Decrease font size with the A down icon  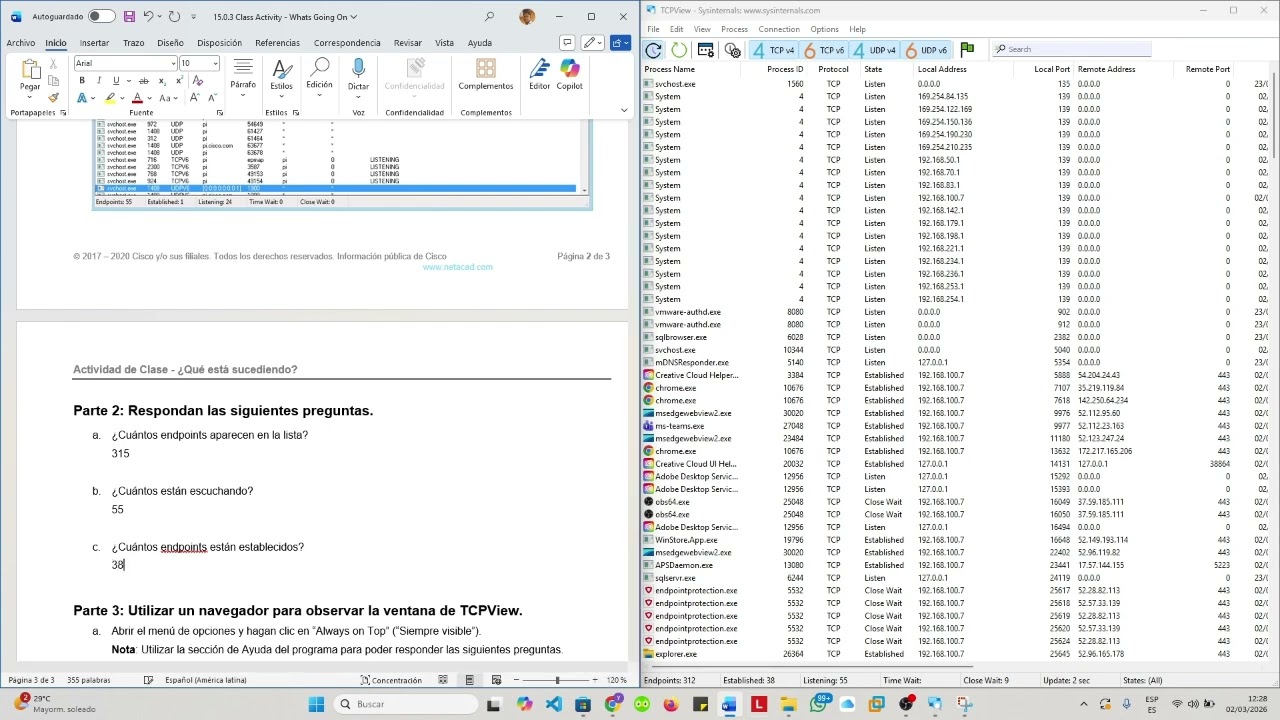tap(212, 98)
